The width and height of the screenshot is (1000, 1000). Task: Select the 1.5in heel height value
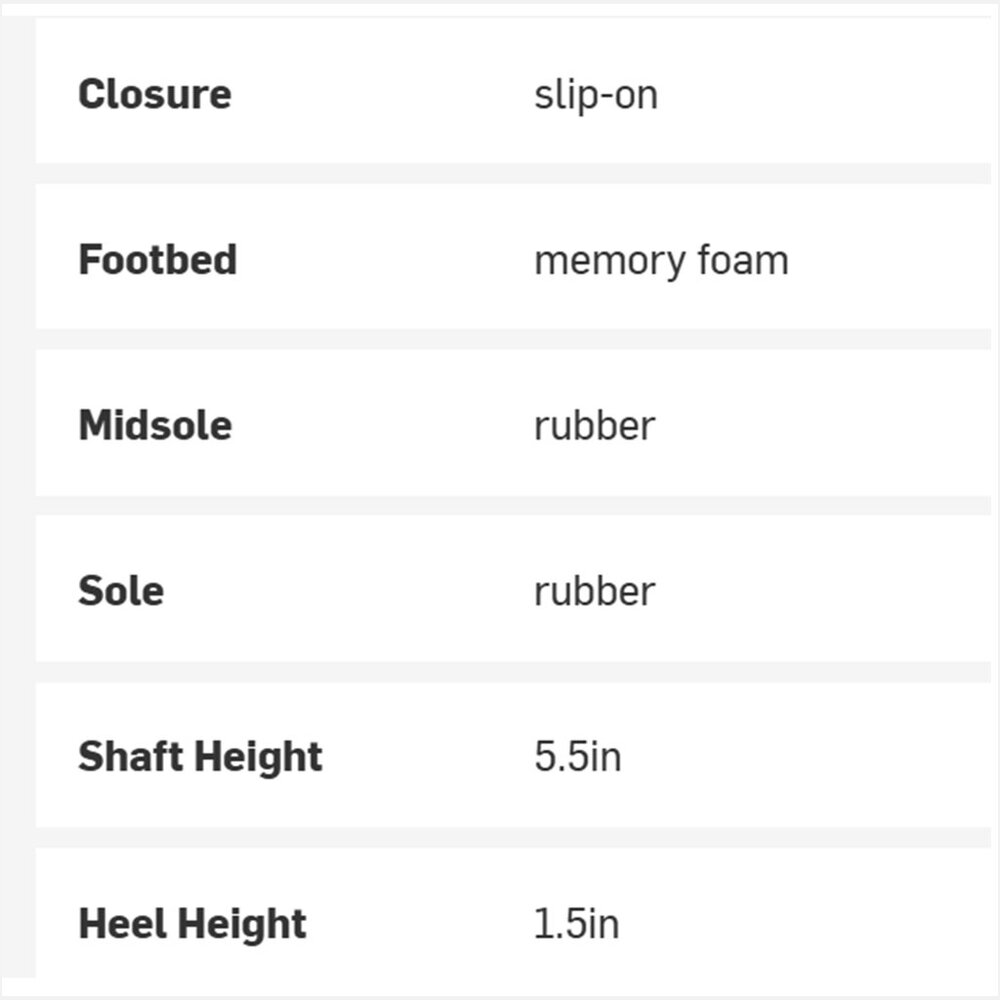click(576, 923)
